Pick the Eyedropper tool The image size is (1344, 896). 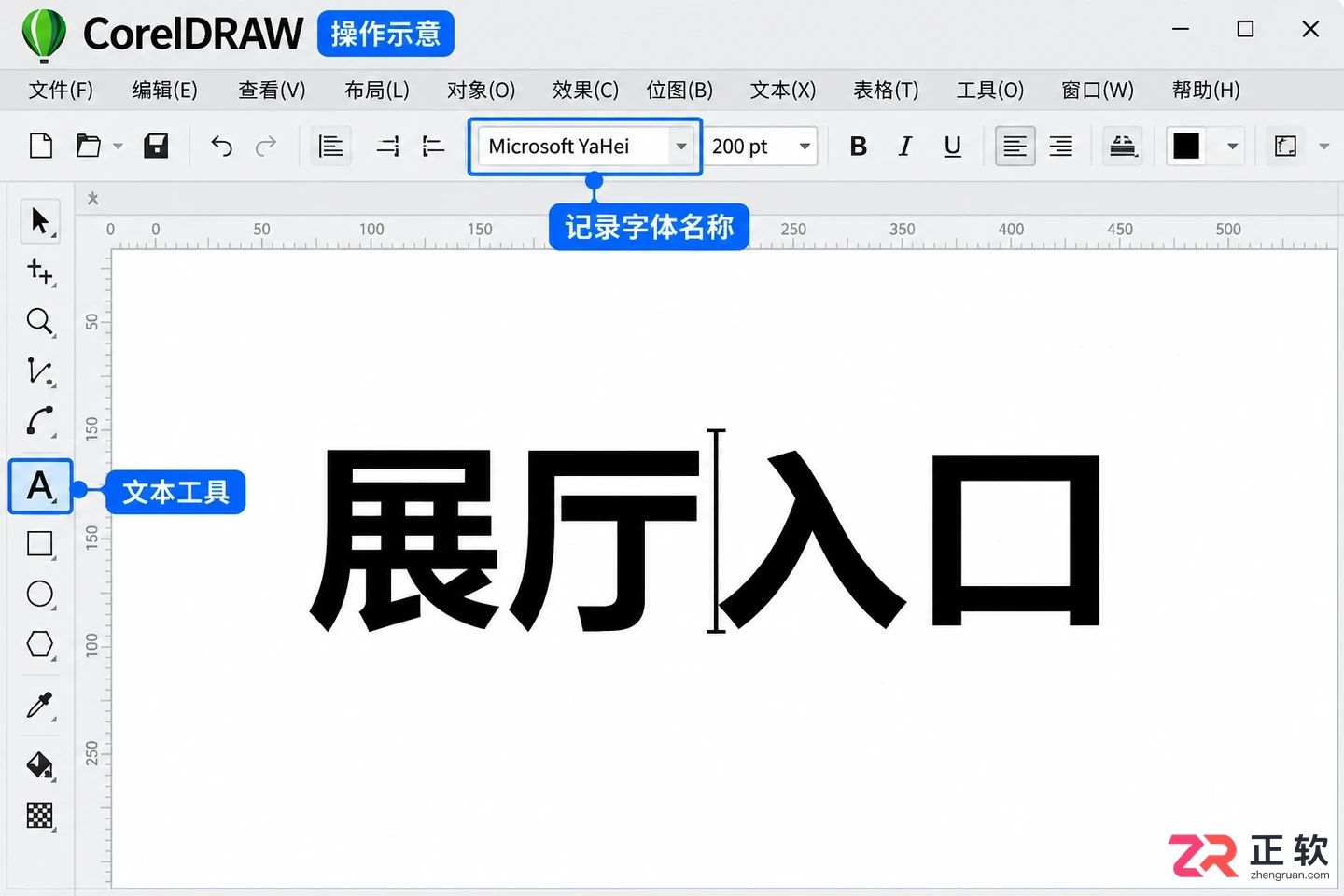(40, 706)
